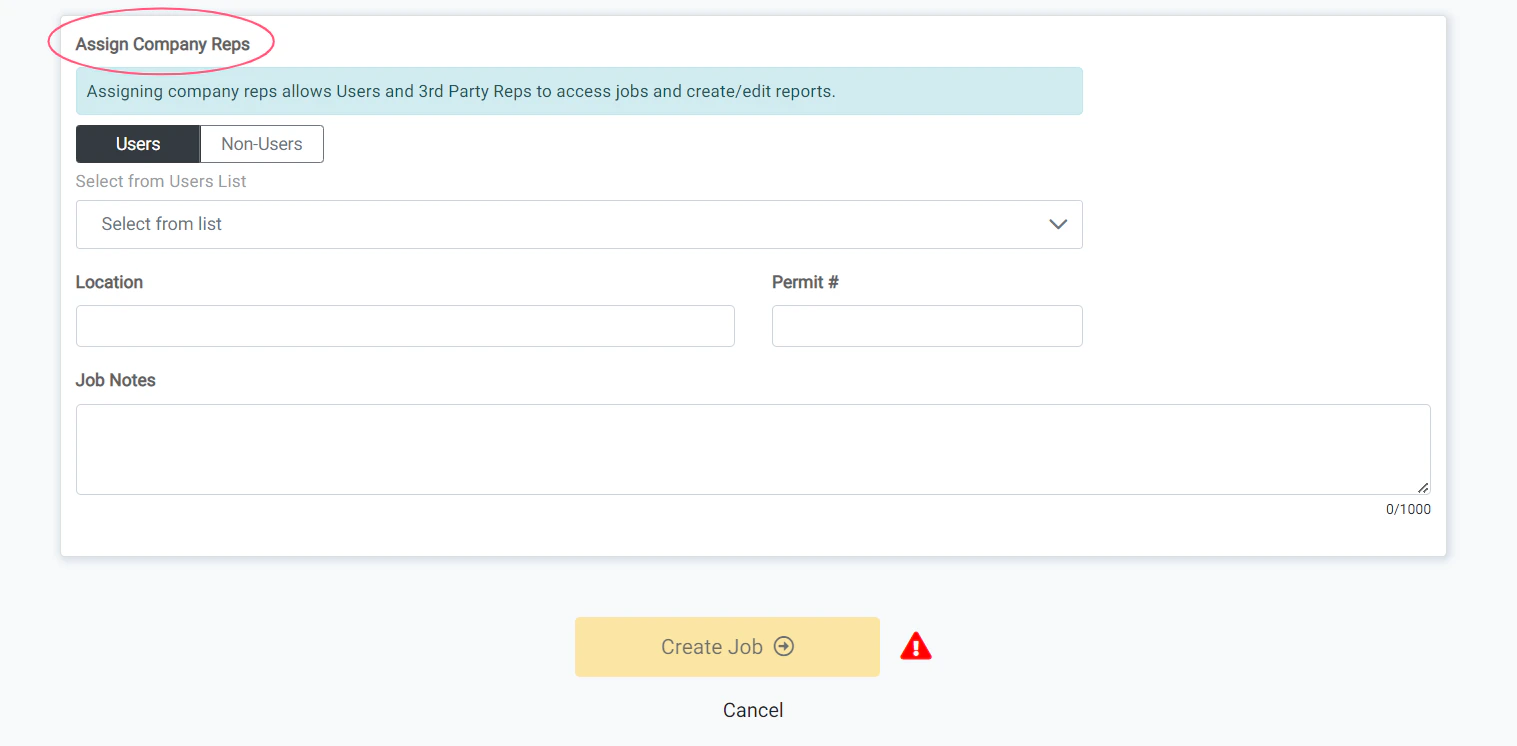Click inside the Location field
This screenshot has width=1517, height=746.
404,325
